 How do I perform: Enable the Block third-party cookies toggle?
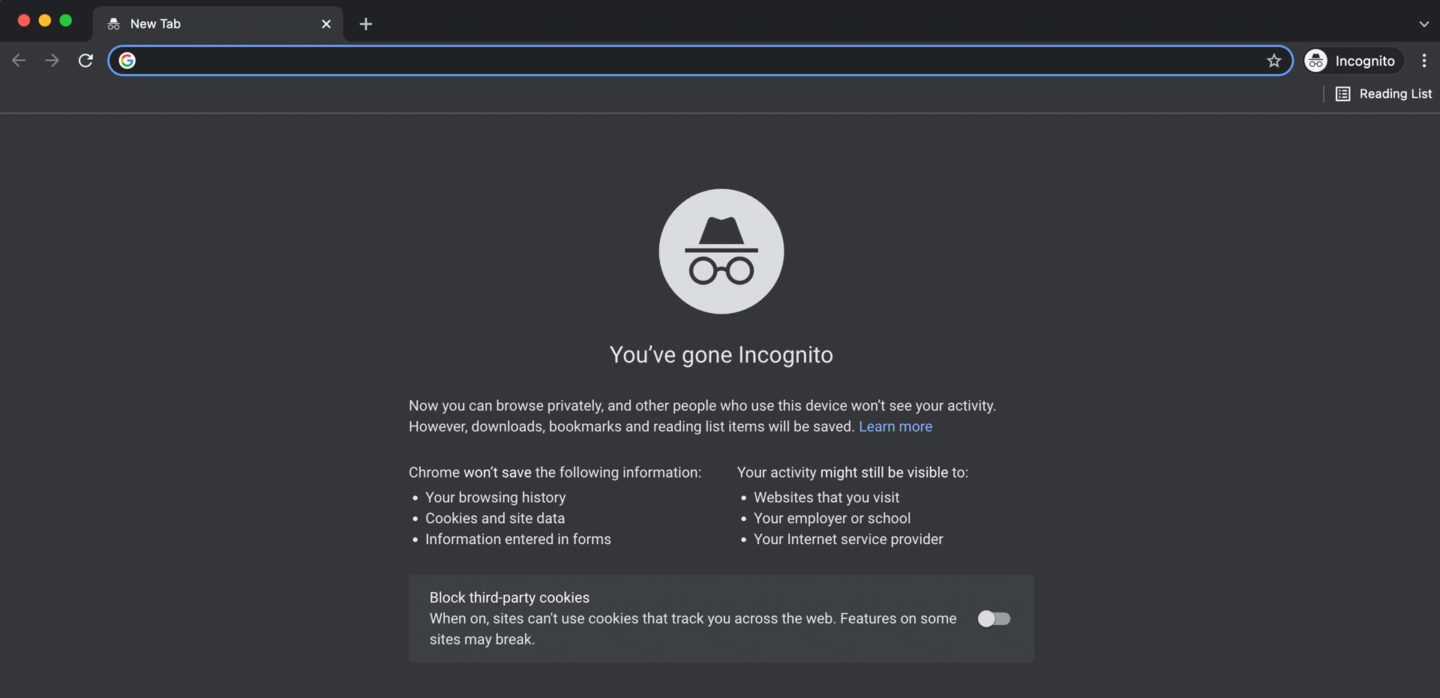pos(994,619)
